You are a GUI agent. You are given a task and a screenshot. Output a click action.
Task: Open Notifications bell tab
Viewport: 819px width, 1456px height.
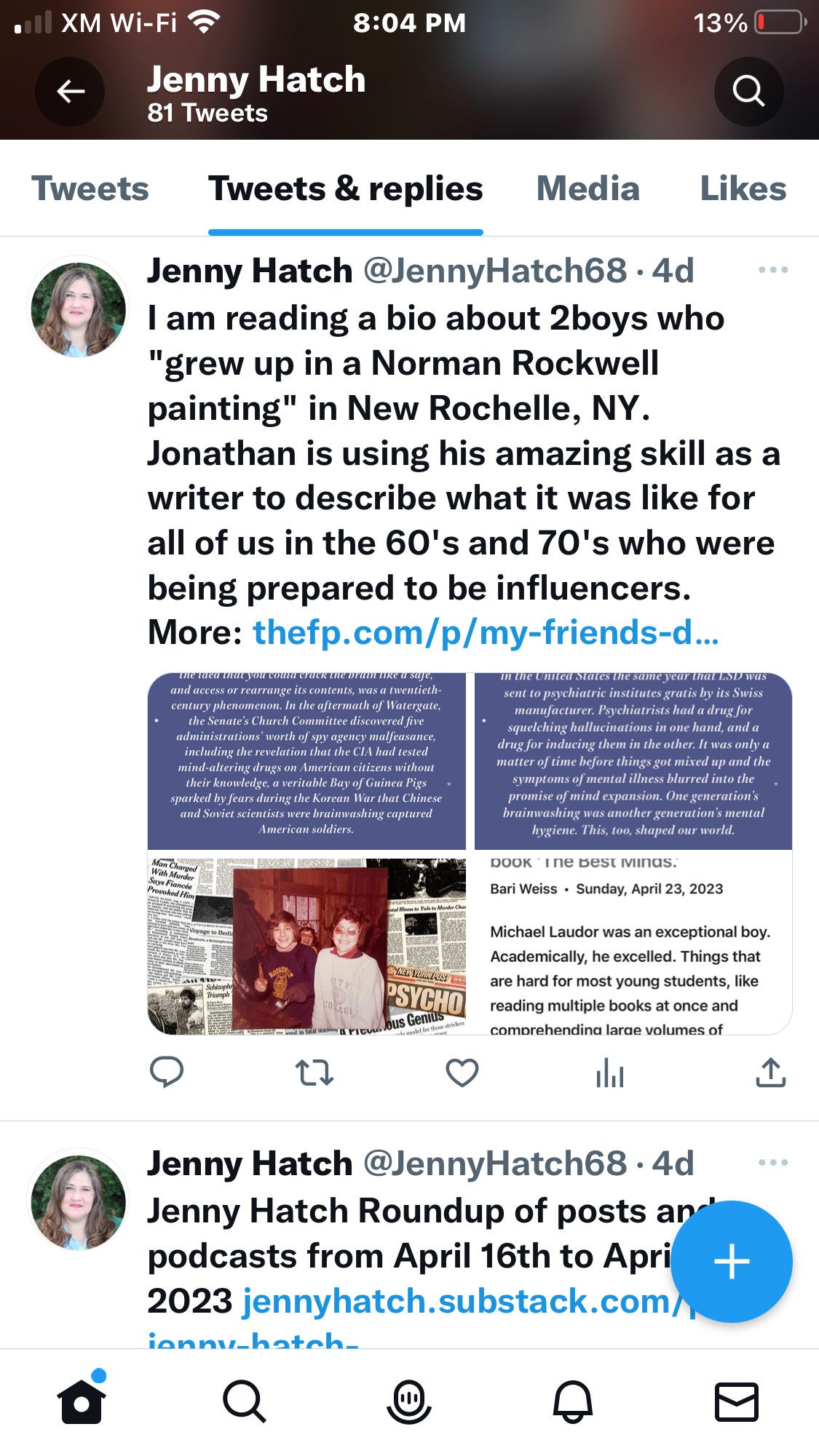click(x=573, y=1401)
